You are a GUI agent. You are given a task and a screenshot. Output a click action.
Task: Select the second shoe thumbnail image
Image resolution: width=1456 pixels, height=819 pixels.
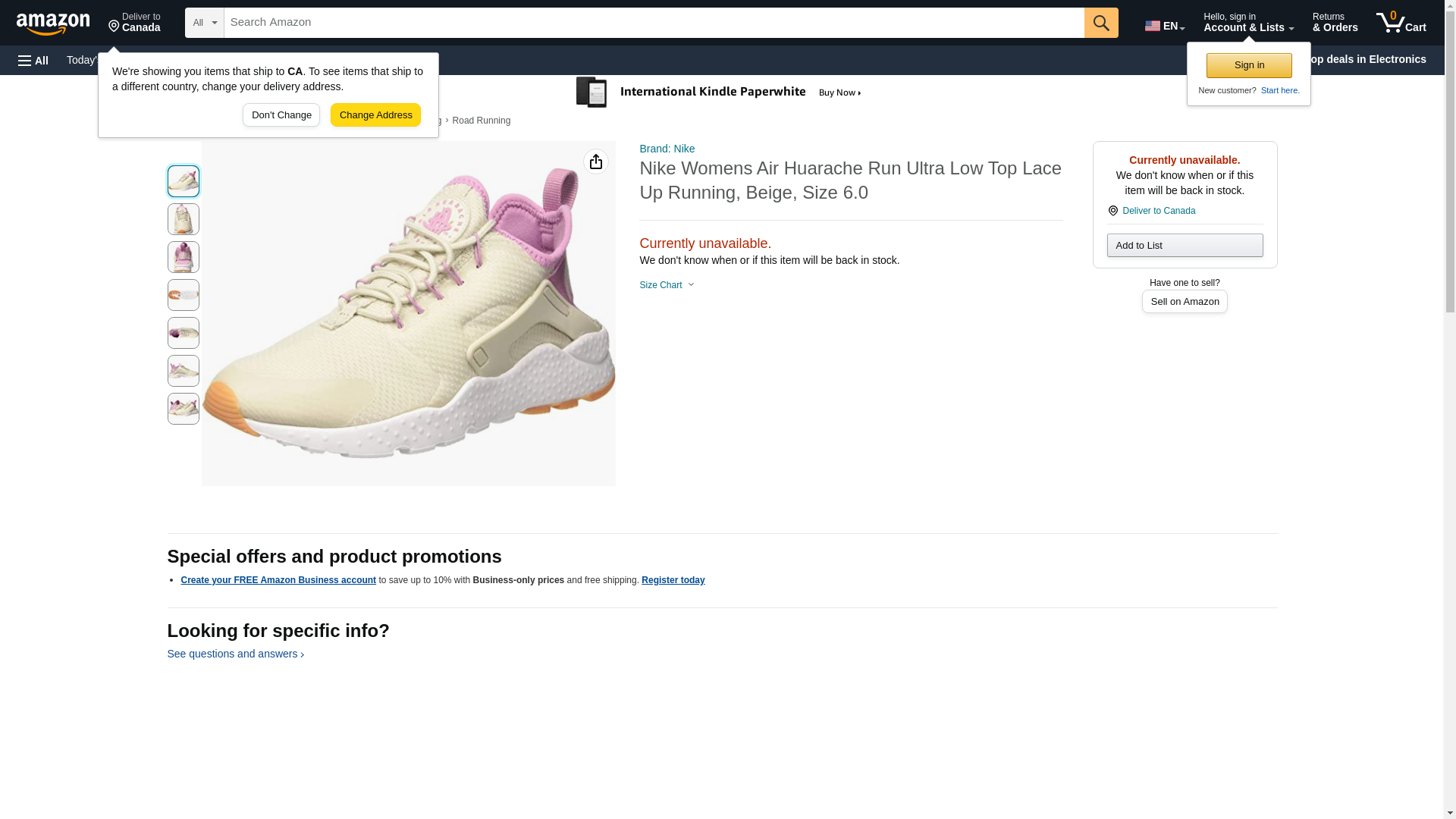click(184, 219)
